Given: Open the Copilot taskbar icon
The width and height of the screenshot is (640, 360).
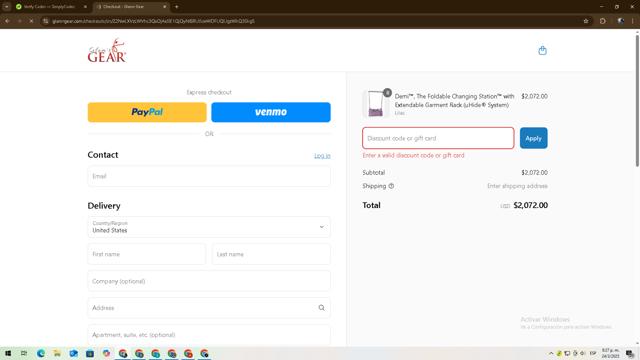Looking at the screenshot, I should (x=107, y=353).
